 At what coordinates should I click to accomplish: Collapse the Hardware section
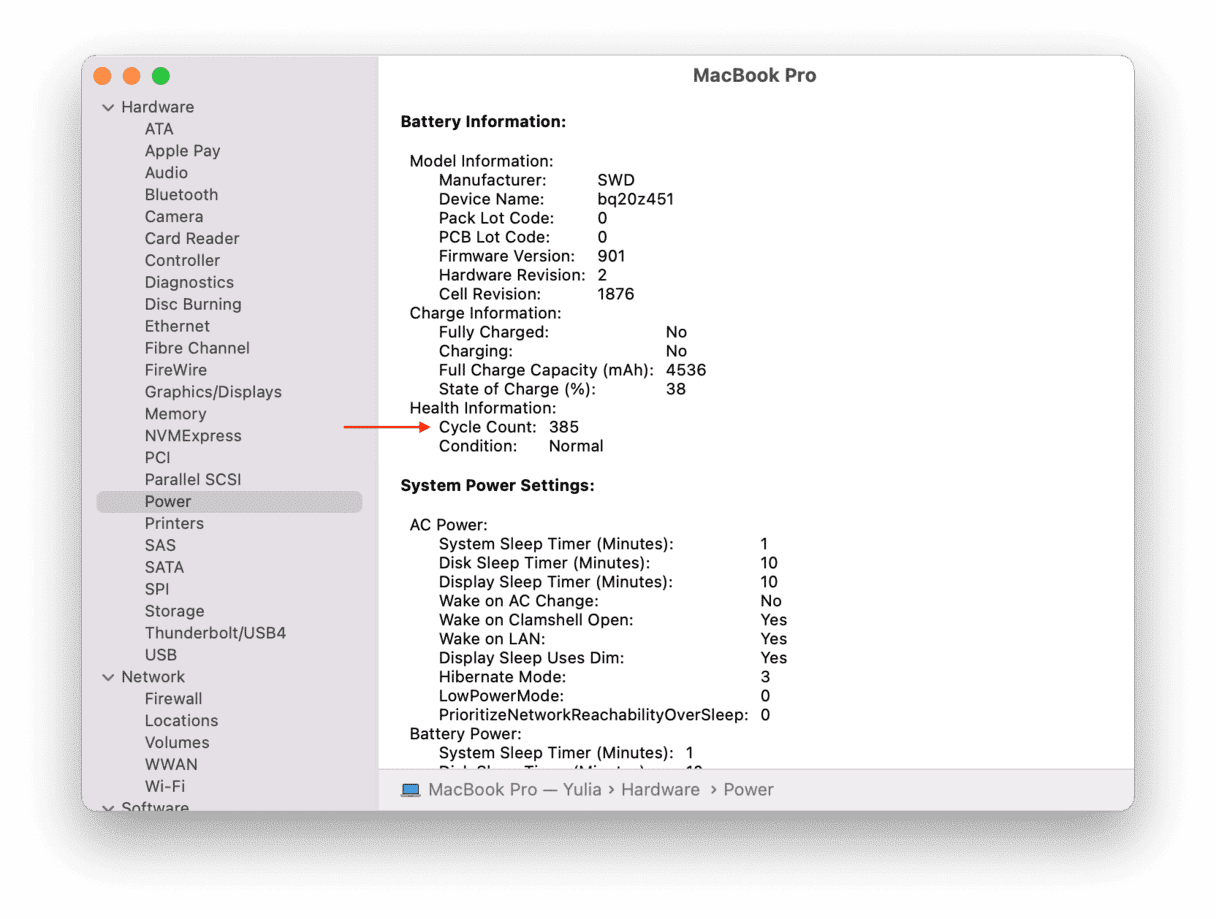[x=108, y=108]
